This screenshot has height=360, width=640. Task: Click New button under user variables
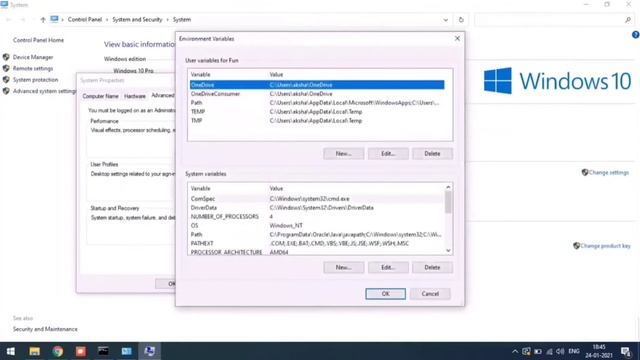point(344,153)
